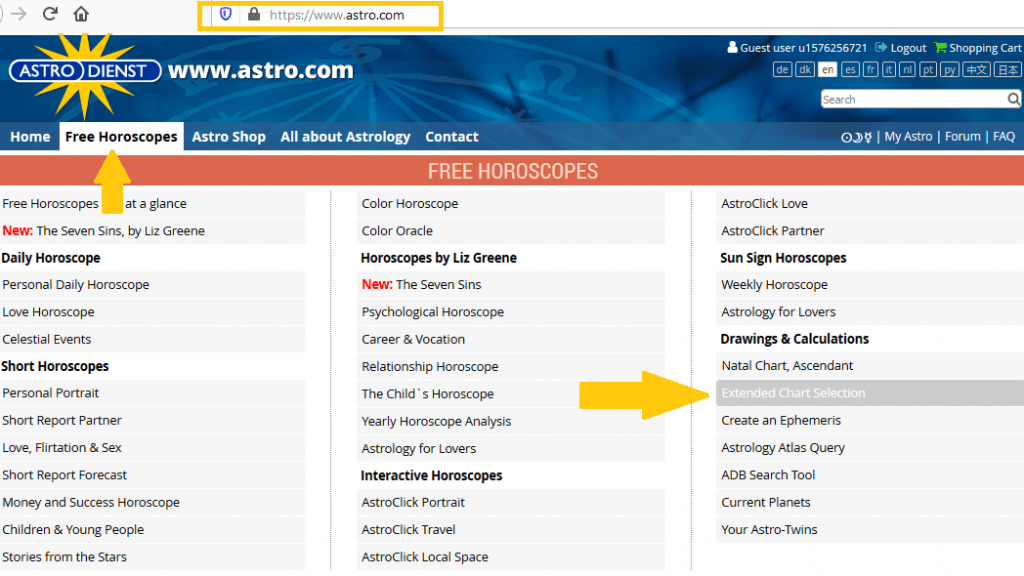Open Weekly Horoscope link
This screenshot has height=576, width=1024.
(x=870, y=285)
